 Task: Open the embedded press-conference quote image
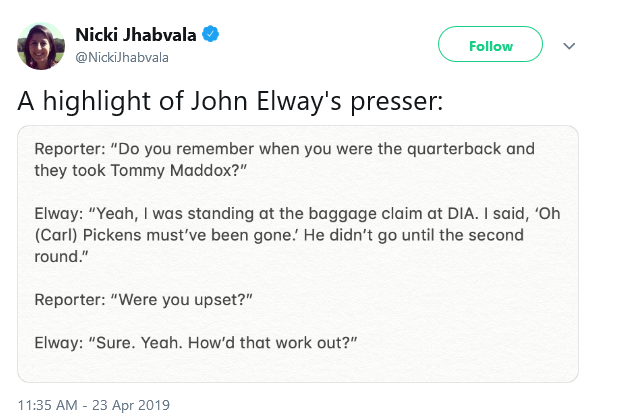pos(298,254)
